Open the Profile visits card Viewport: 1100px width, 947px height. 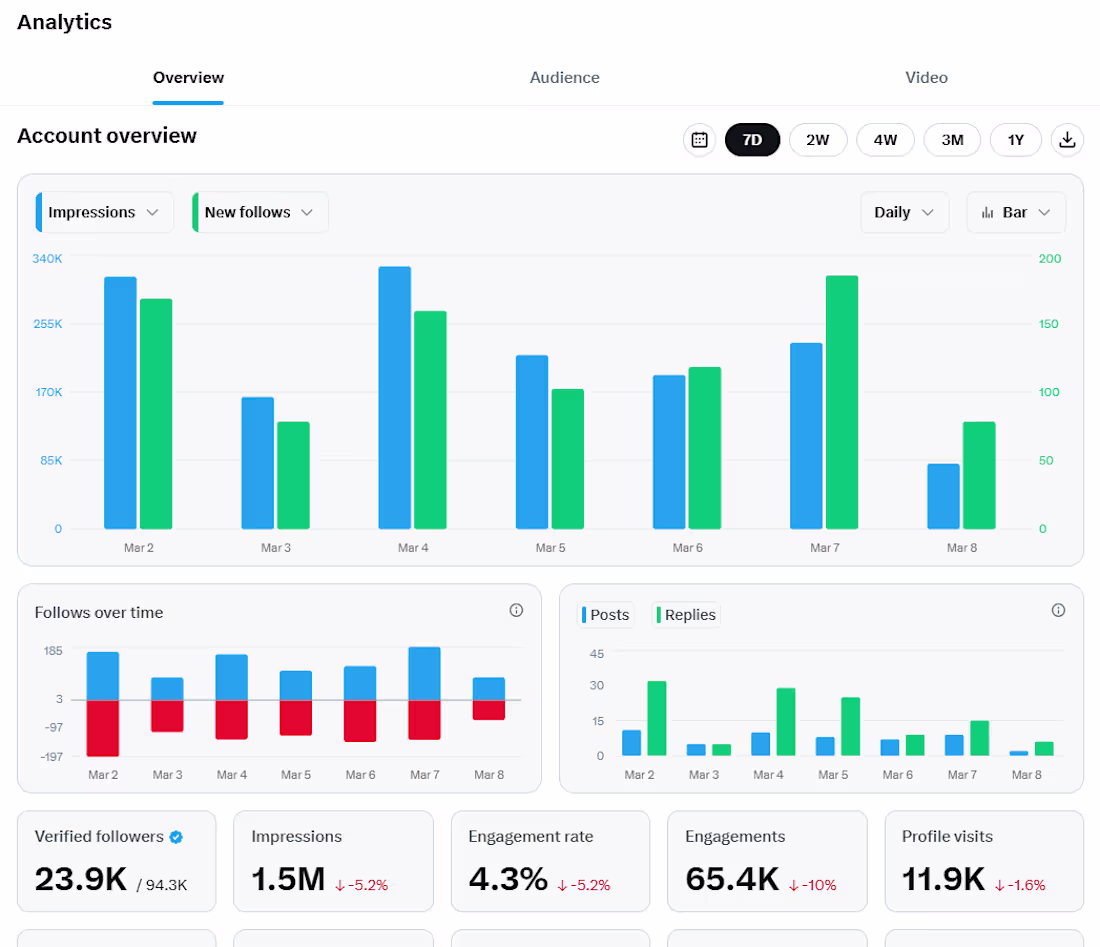coord(984,861)
